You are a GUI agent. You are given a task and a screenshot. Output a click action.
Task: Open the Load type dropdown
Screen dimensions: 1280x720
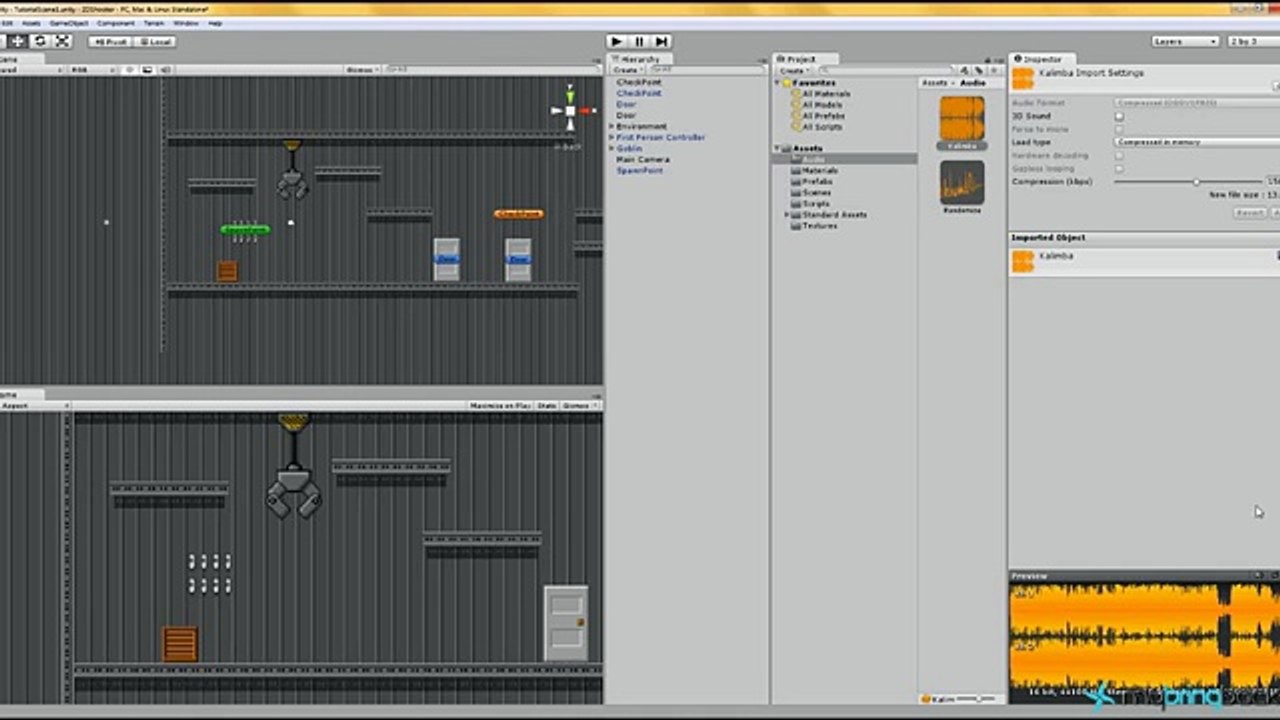[1196, 142]
